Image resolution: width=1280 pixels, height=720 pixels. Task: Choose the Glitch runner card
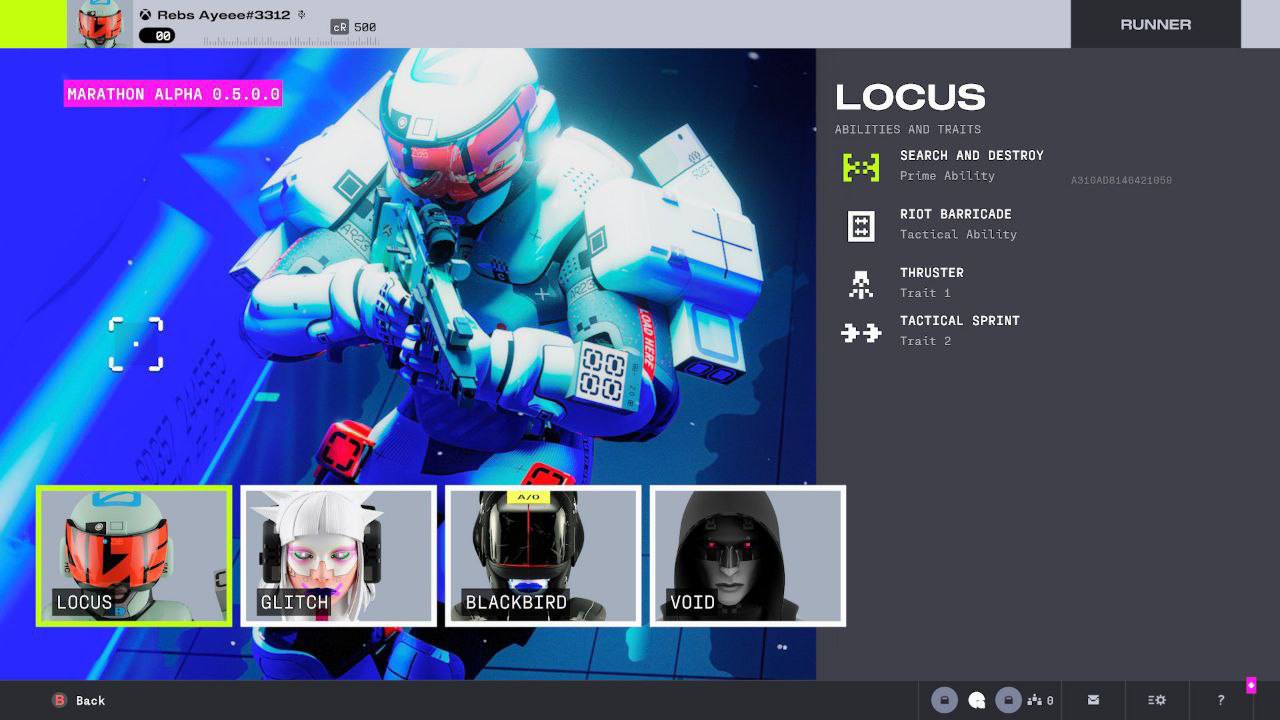[339, 556]
